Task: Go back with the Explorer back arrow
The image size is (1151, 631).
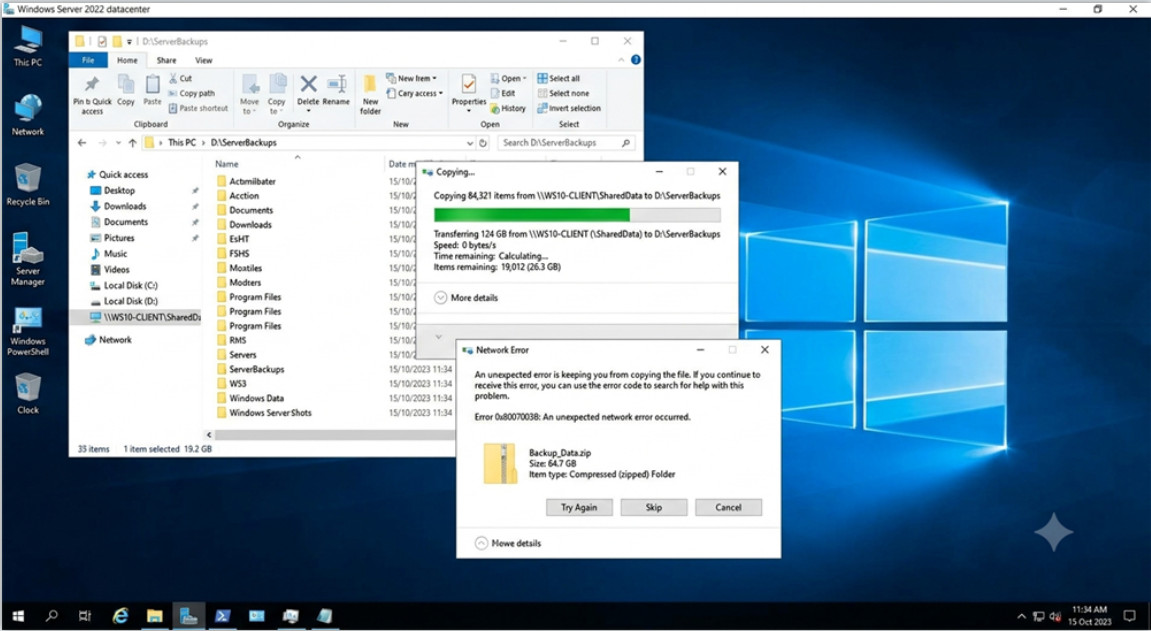Action: (x=82, y=143)
